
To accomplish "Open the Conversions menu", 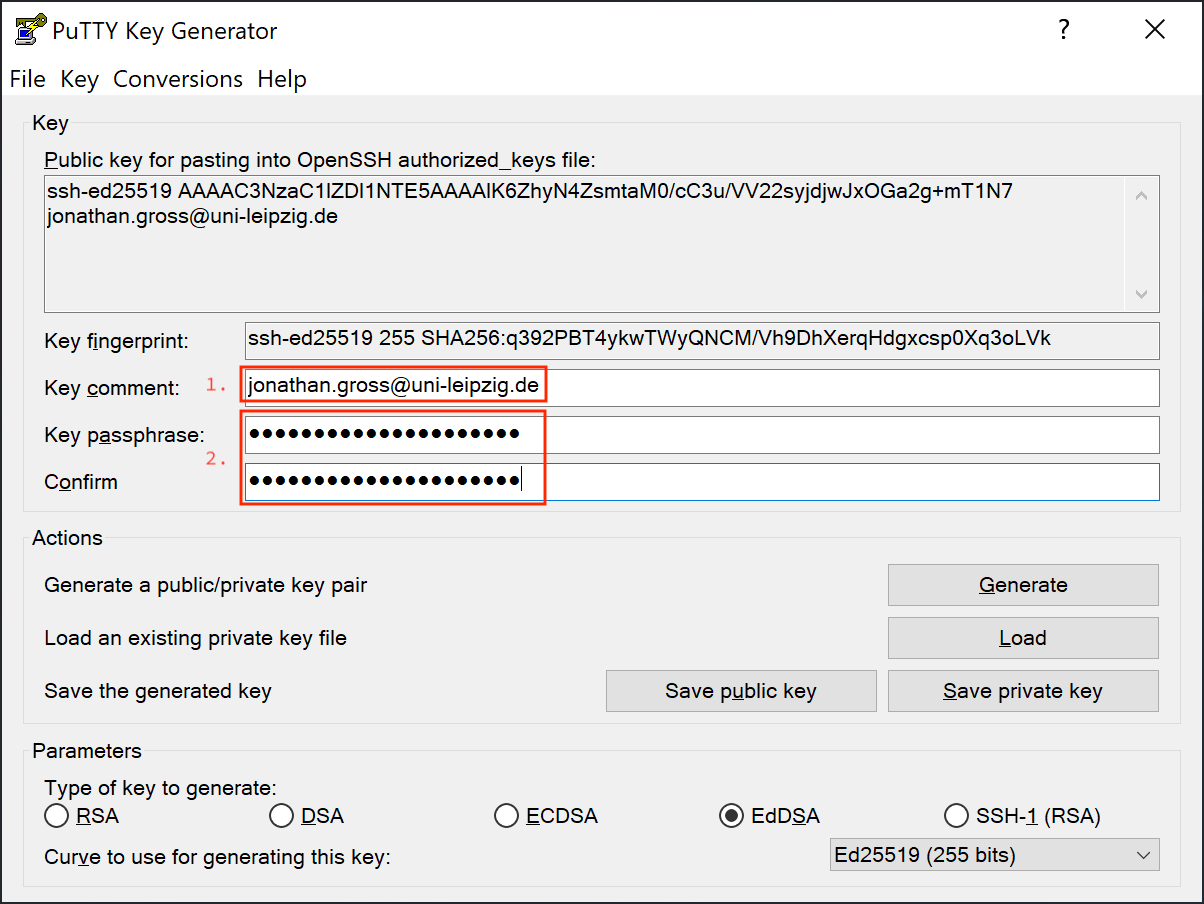I will pos(178,79).
